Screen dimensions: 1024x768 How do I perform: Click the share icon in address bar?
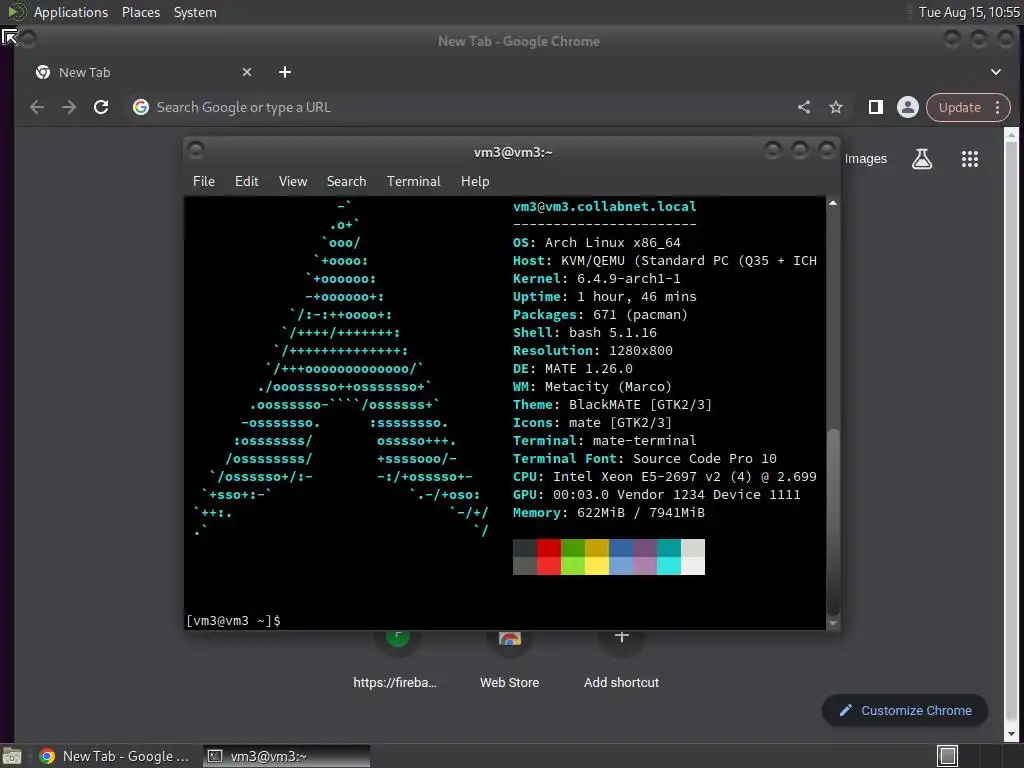tap(804, 107)
